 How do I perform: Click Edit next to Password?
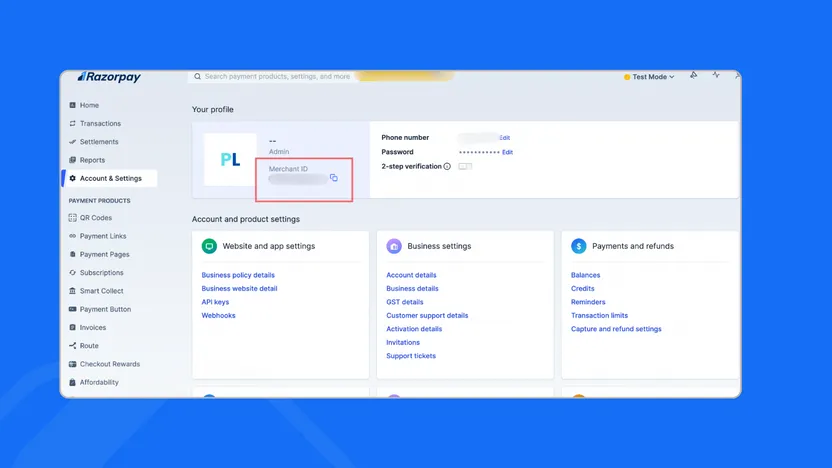tap(507, 152)
